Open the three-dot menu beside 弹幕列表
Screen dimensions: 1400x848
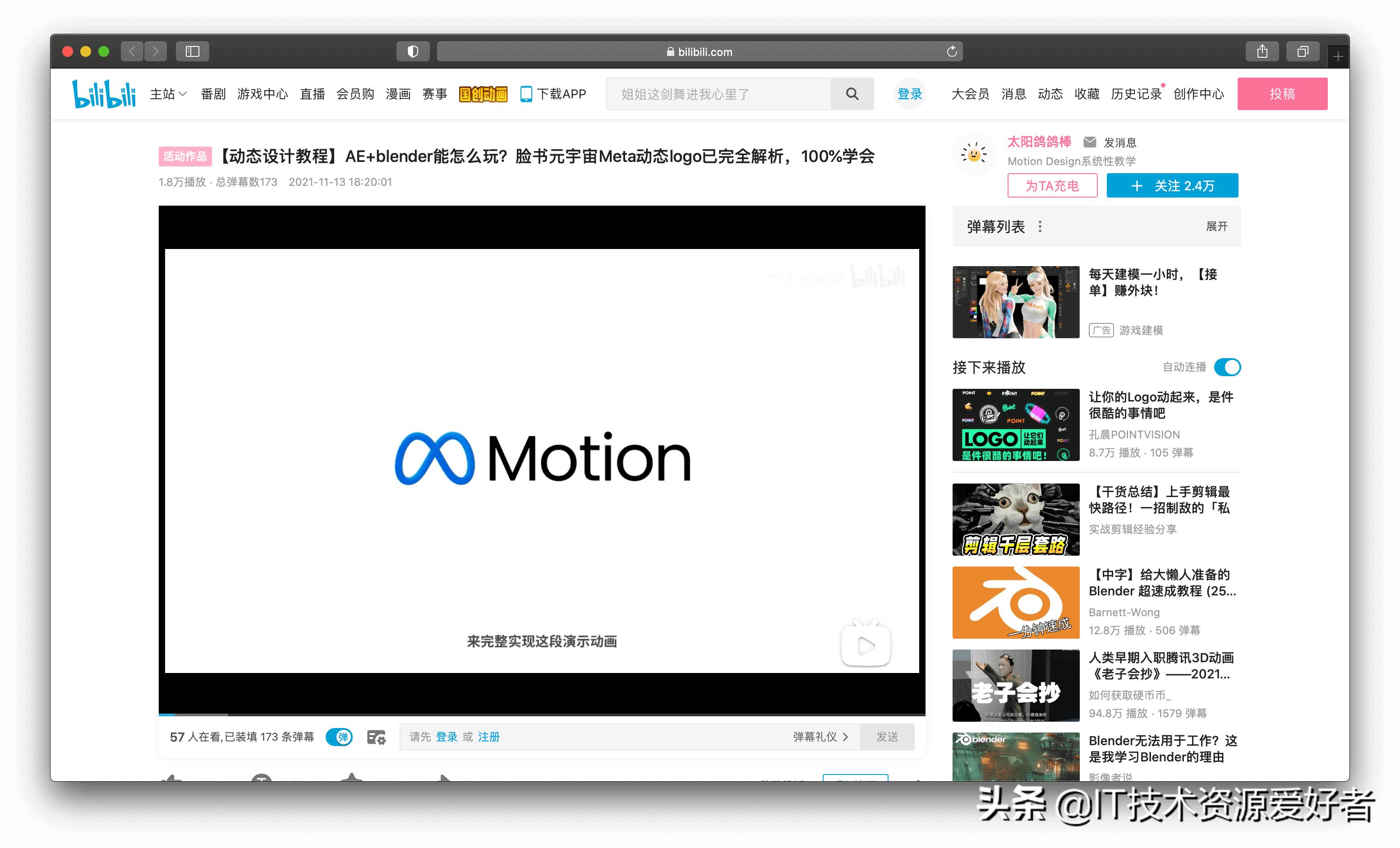1041,226
